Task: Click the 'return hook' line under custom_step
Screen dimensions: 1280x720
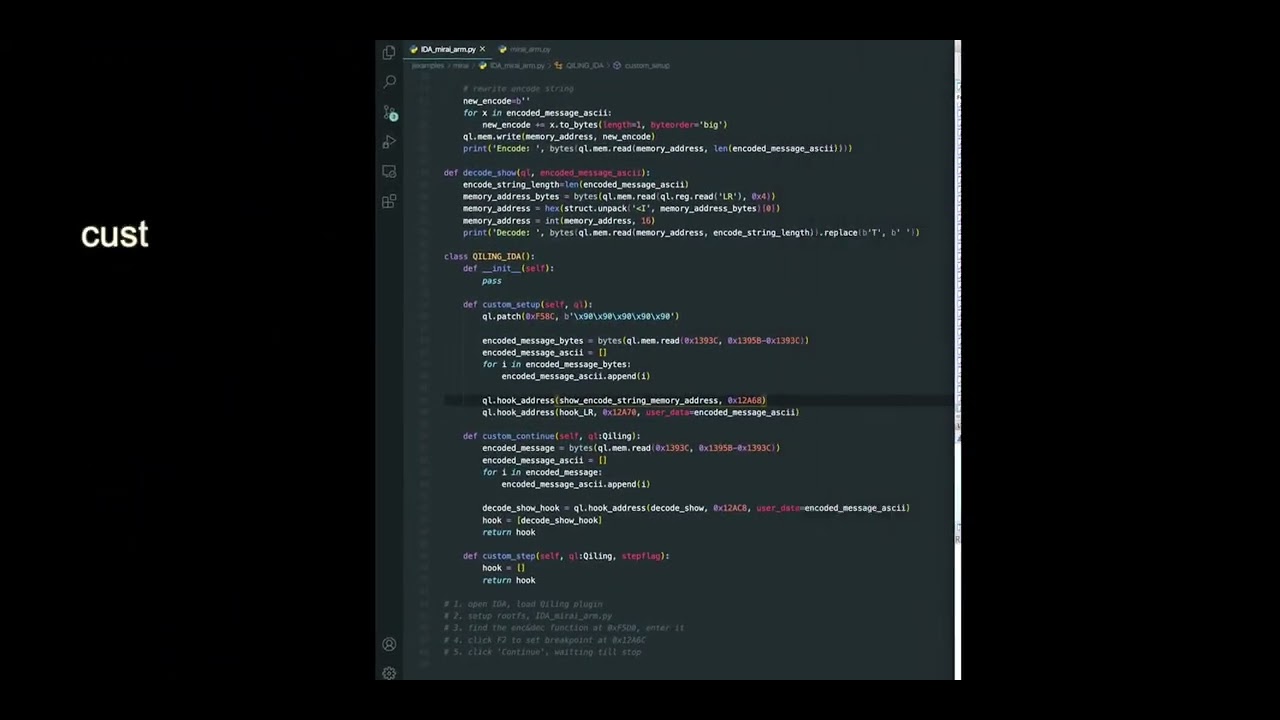Action: pos(508,580)
